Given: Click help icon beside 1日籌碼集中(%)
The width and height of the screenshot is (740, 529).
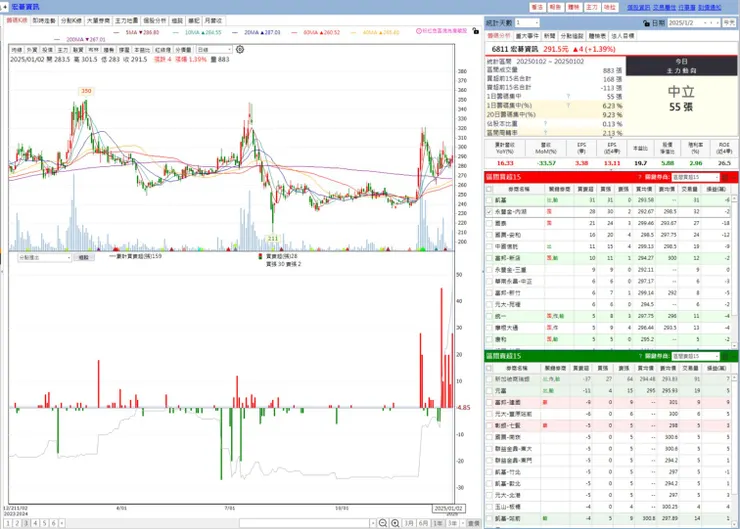Looking at the screenshot, I should click(x=568, y=106).
